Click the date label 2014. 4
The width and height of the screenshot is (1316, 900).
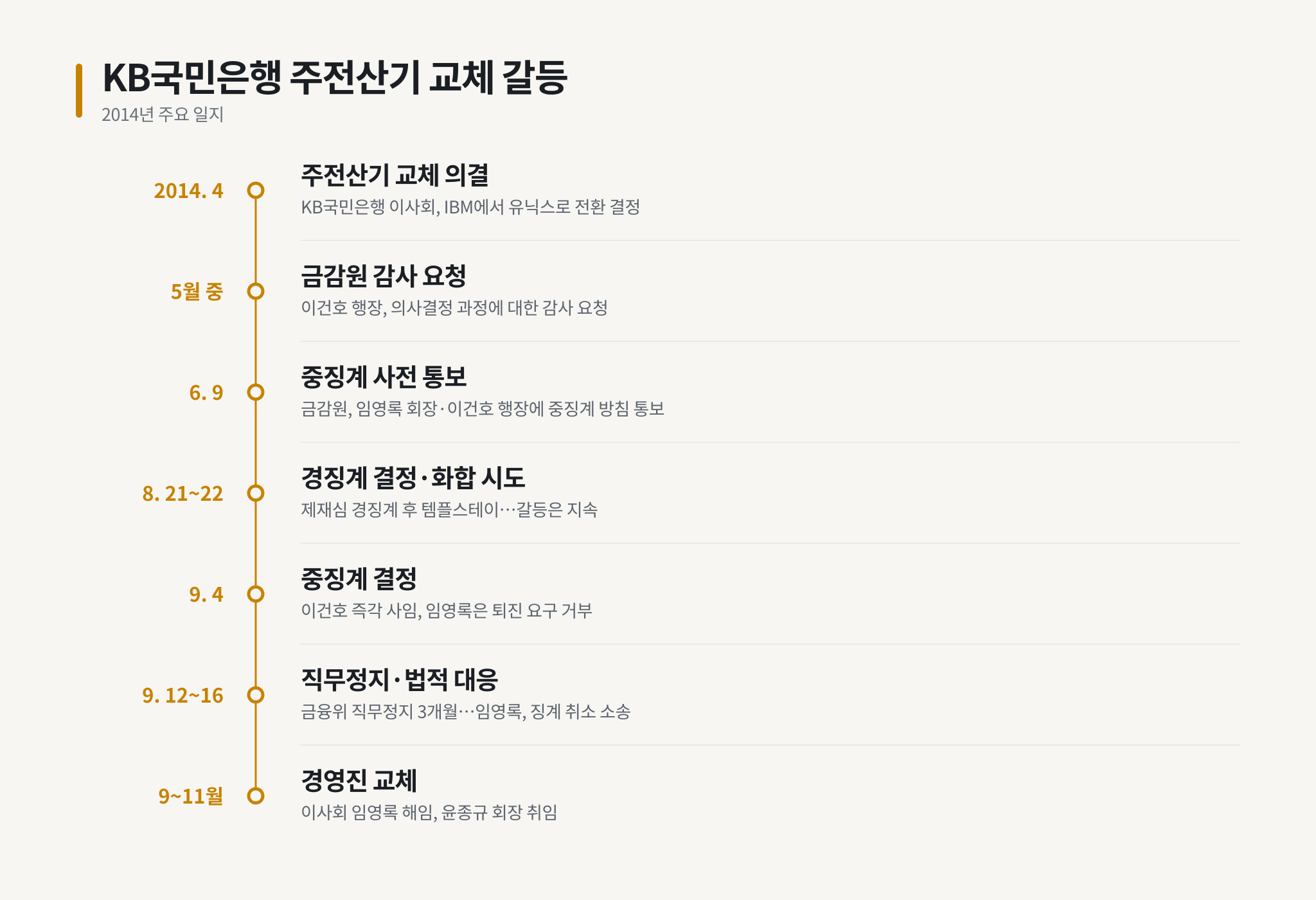(x=188, y=191)
